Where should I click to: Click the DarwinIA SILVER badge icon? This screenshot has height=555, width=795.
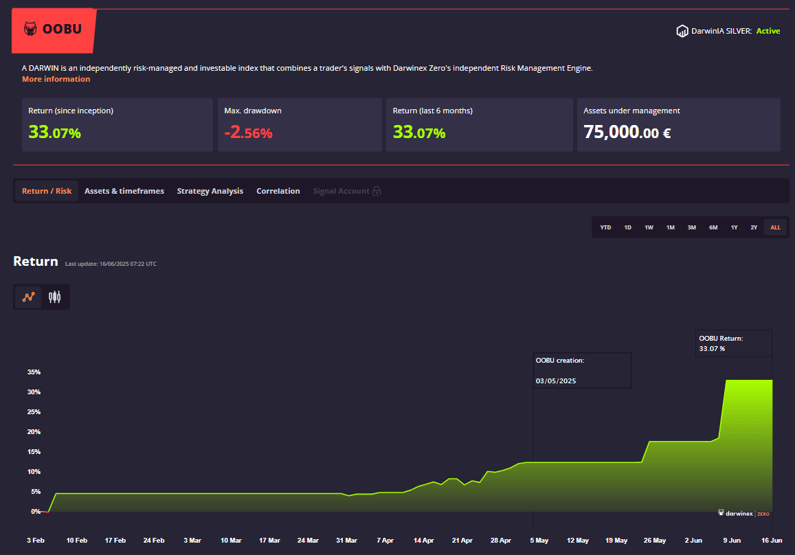(683, 31)
